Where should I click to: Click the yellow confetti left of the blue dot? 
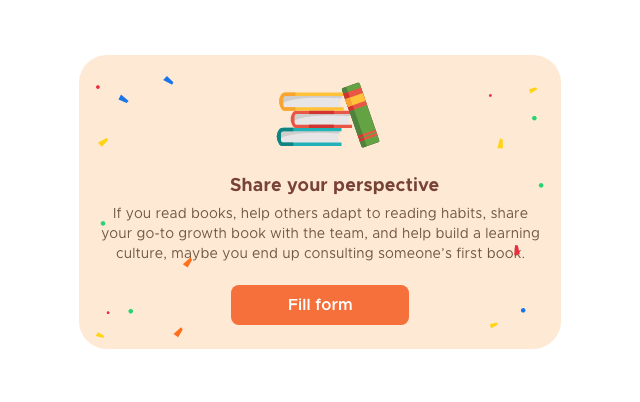click(x=494, y=325)
